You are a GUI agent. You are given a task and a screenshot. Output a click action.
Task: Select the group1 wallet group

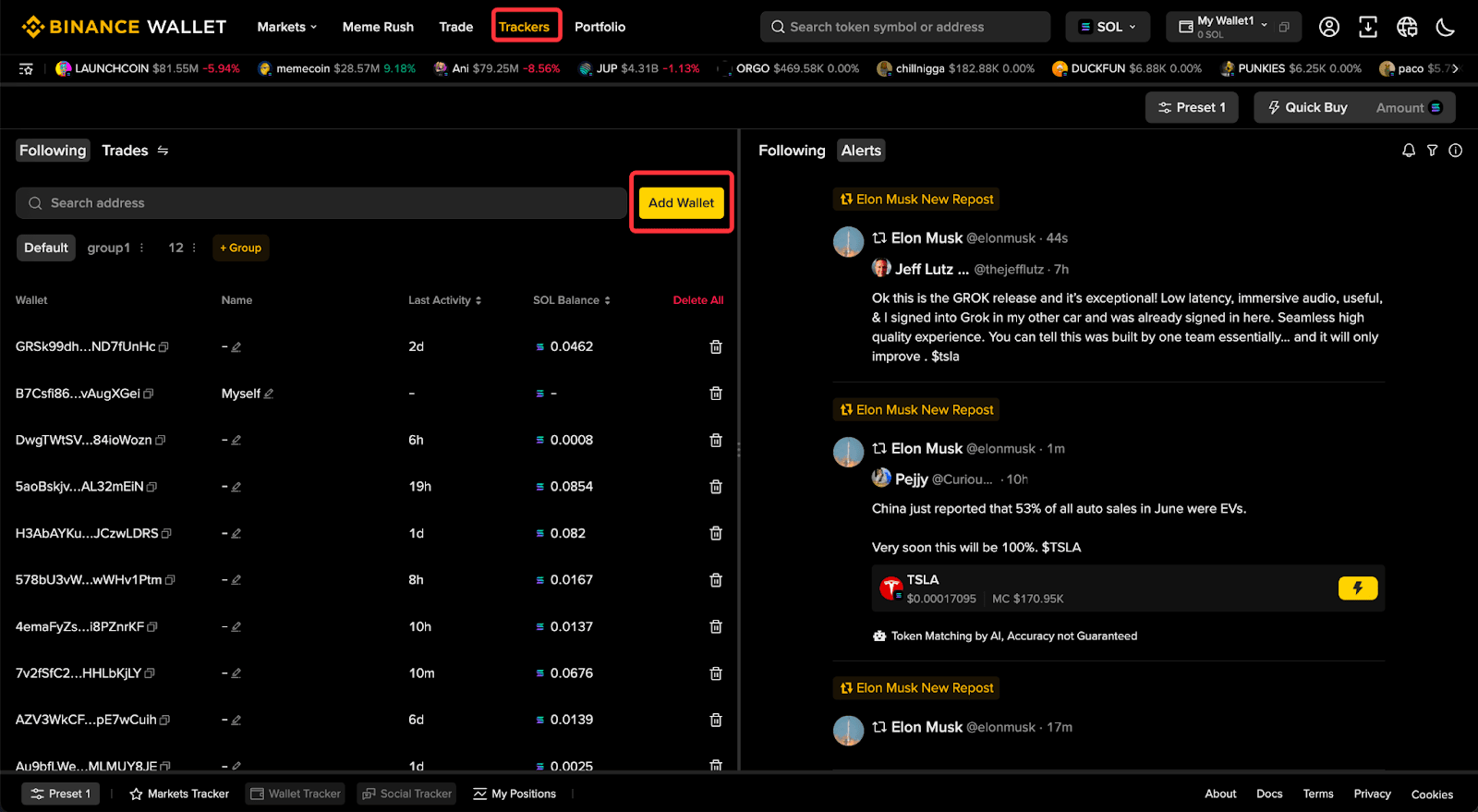click(109, 248)
